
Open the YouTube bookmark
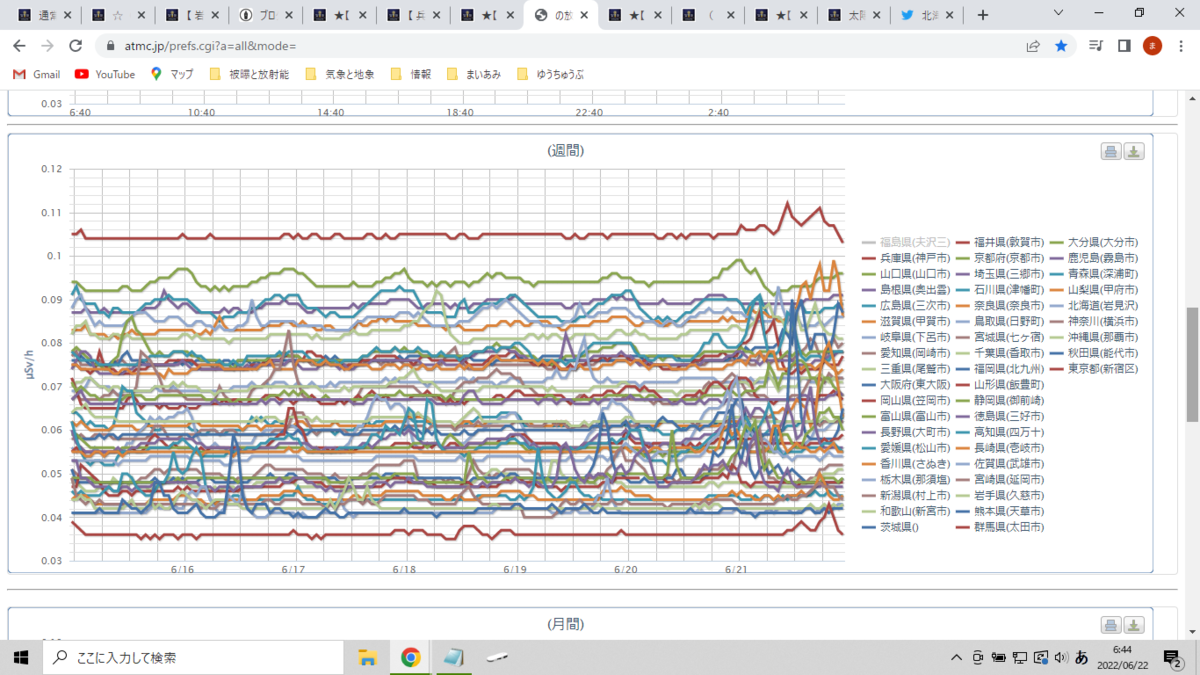pyautogui.click(x=105, y=74)
